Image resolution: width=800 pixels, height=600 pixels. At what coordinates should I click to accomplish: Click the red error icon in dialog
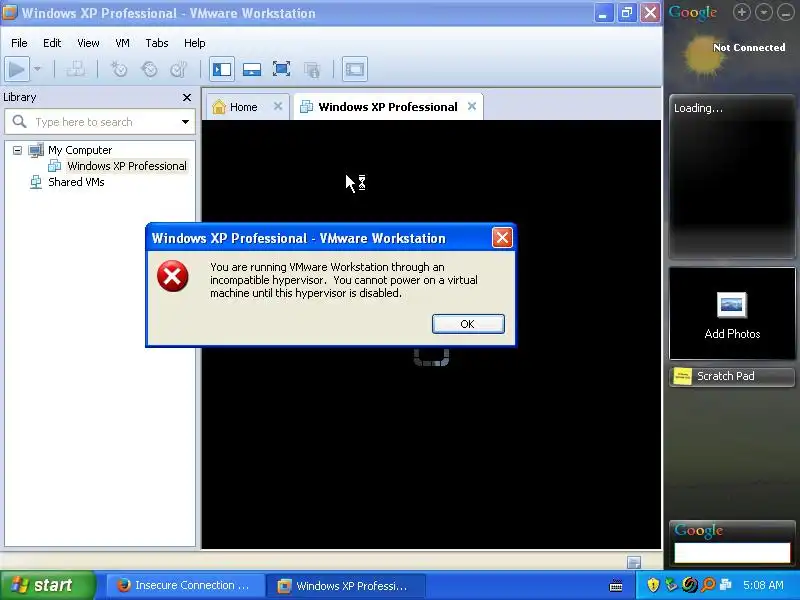(x=172, y=276)
